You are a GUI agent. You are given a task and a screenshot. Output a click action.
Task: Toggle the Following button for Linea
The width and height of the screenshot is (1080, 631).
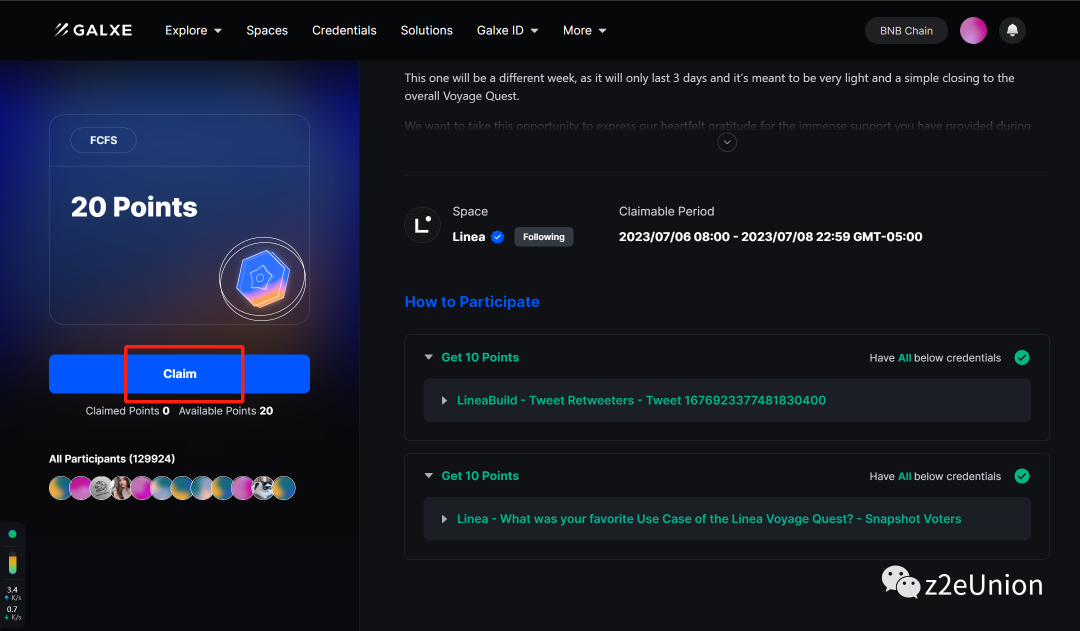(544, 237)
